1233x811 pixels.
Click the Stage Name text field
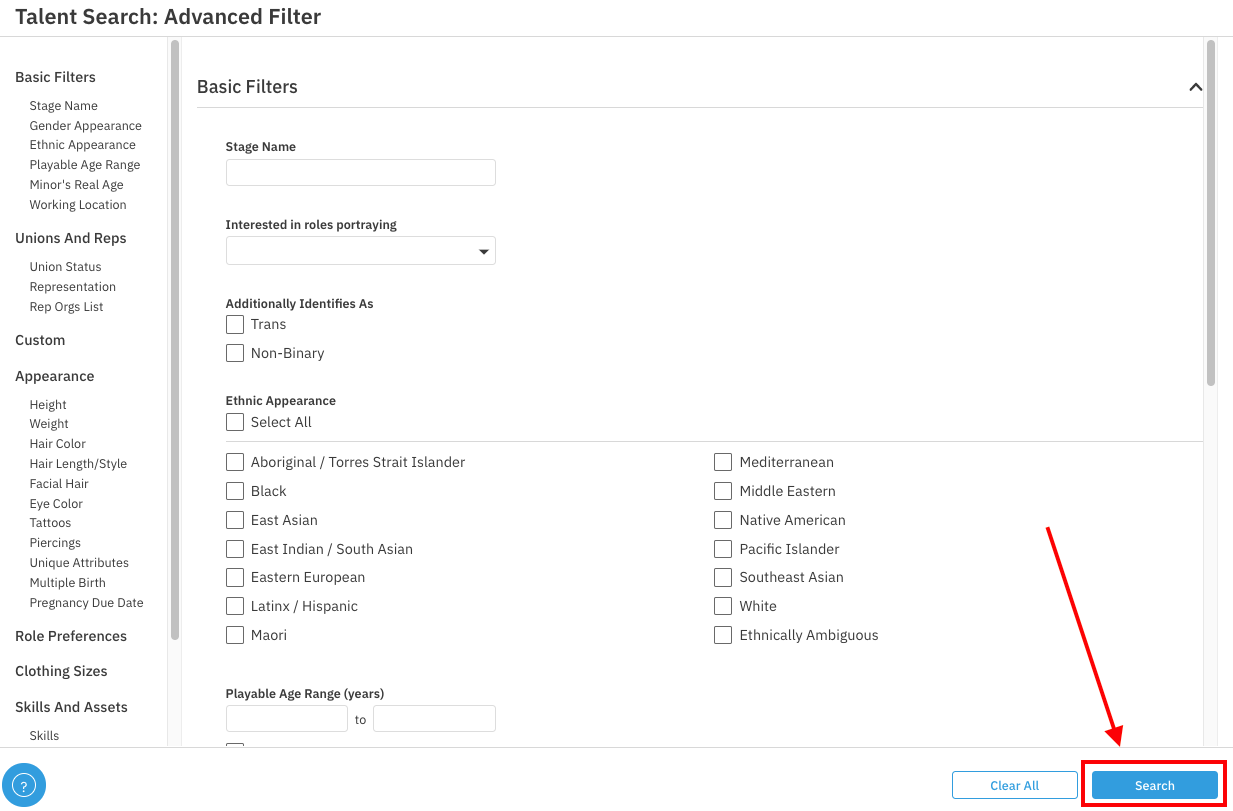(x=360, y=173)
